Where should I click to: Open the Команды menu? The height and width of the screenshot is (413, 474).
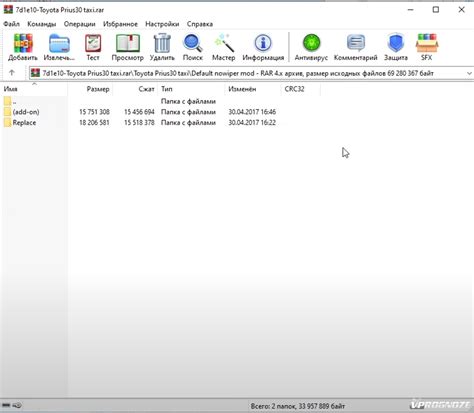42,24
